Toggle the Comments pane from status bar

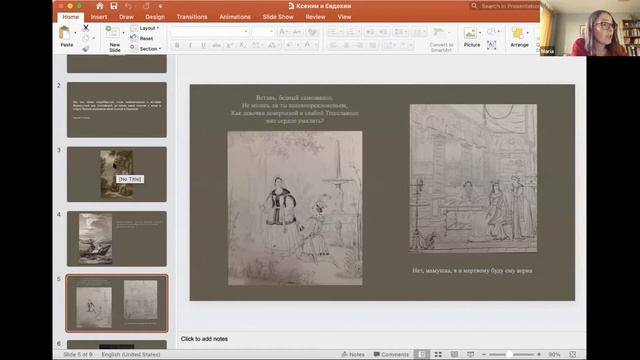tap(391, 354)
